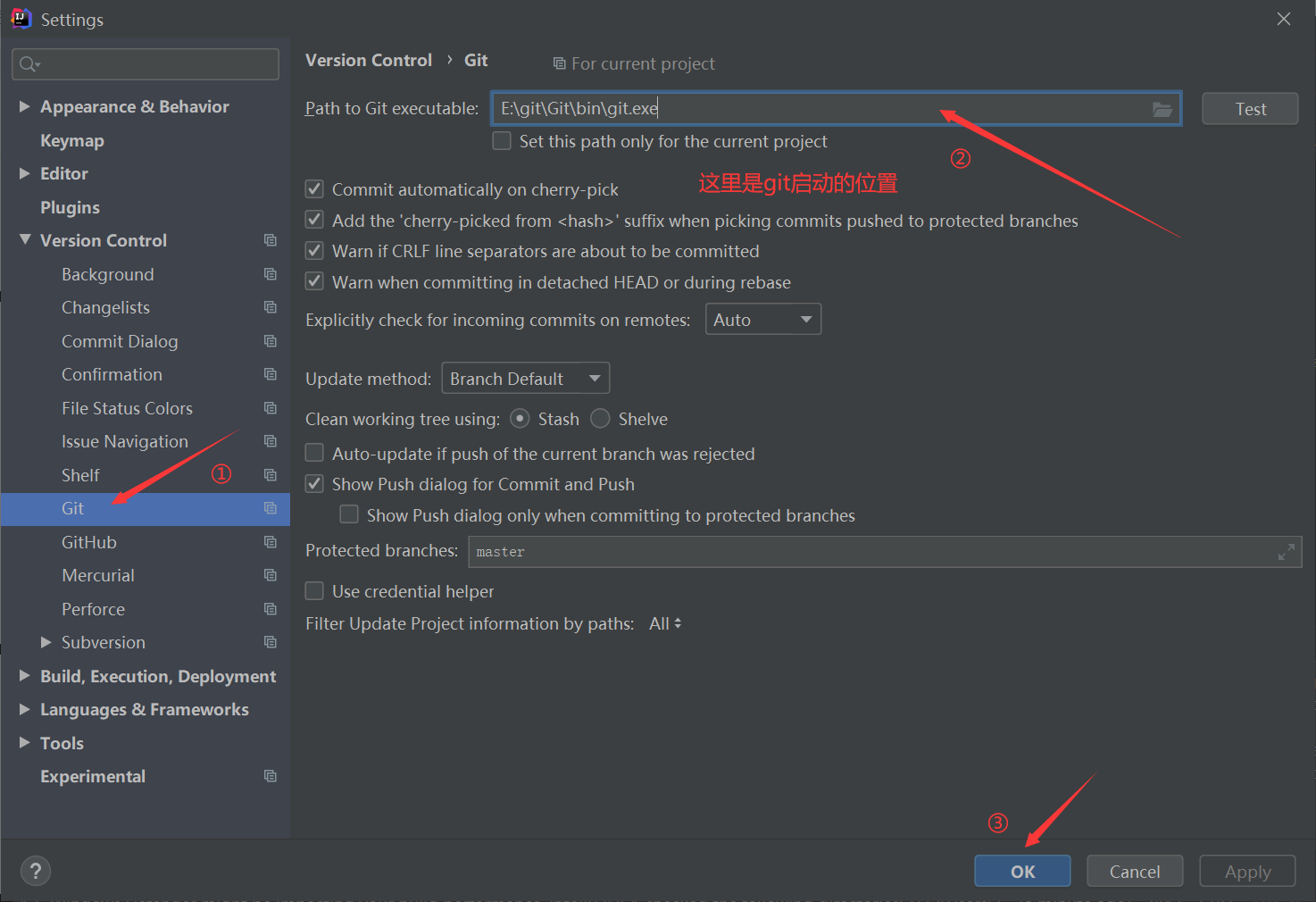Click project-level icon beside Mercurial row
The height and width of the screenshot is (902, 1316).
(271, 575)
